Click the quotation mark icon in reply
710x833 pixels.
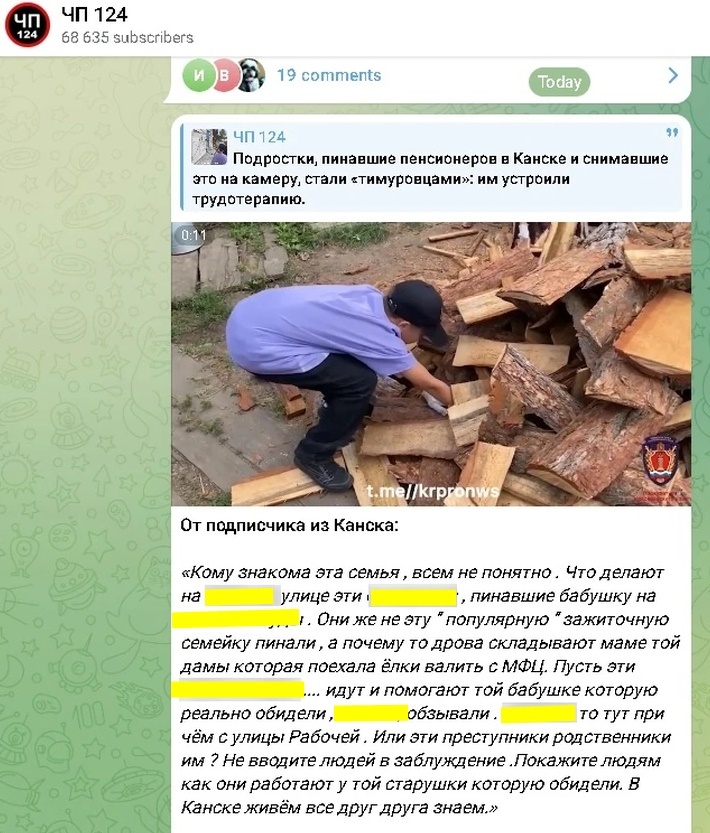[x=672, y=133]
